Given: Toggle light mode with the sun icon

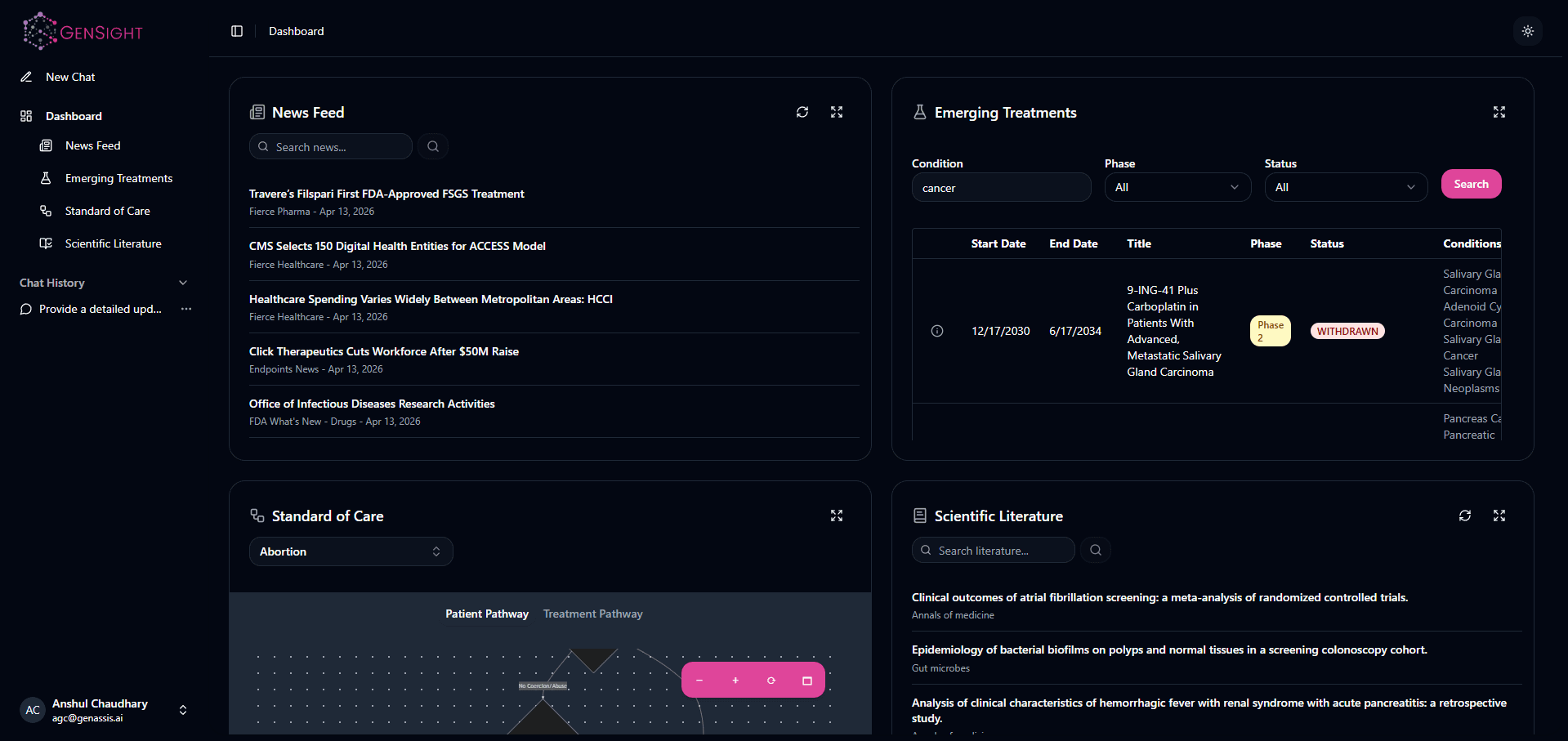Looking at the screenshot, I should [1527, 31].
